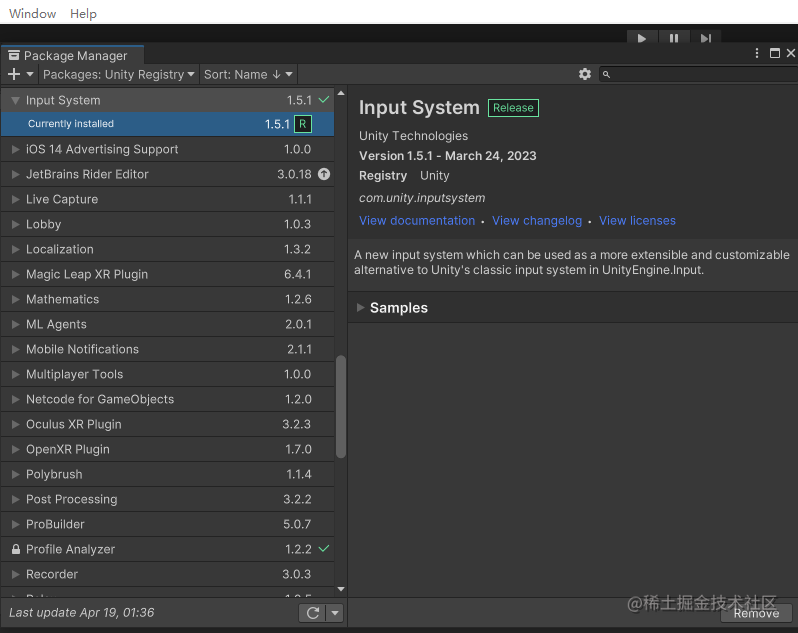Viewport: 798px width, 633px height.
Task: Open the Window menu
Action: [33, 14]
